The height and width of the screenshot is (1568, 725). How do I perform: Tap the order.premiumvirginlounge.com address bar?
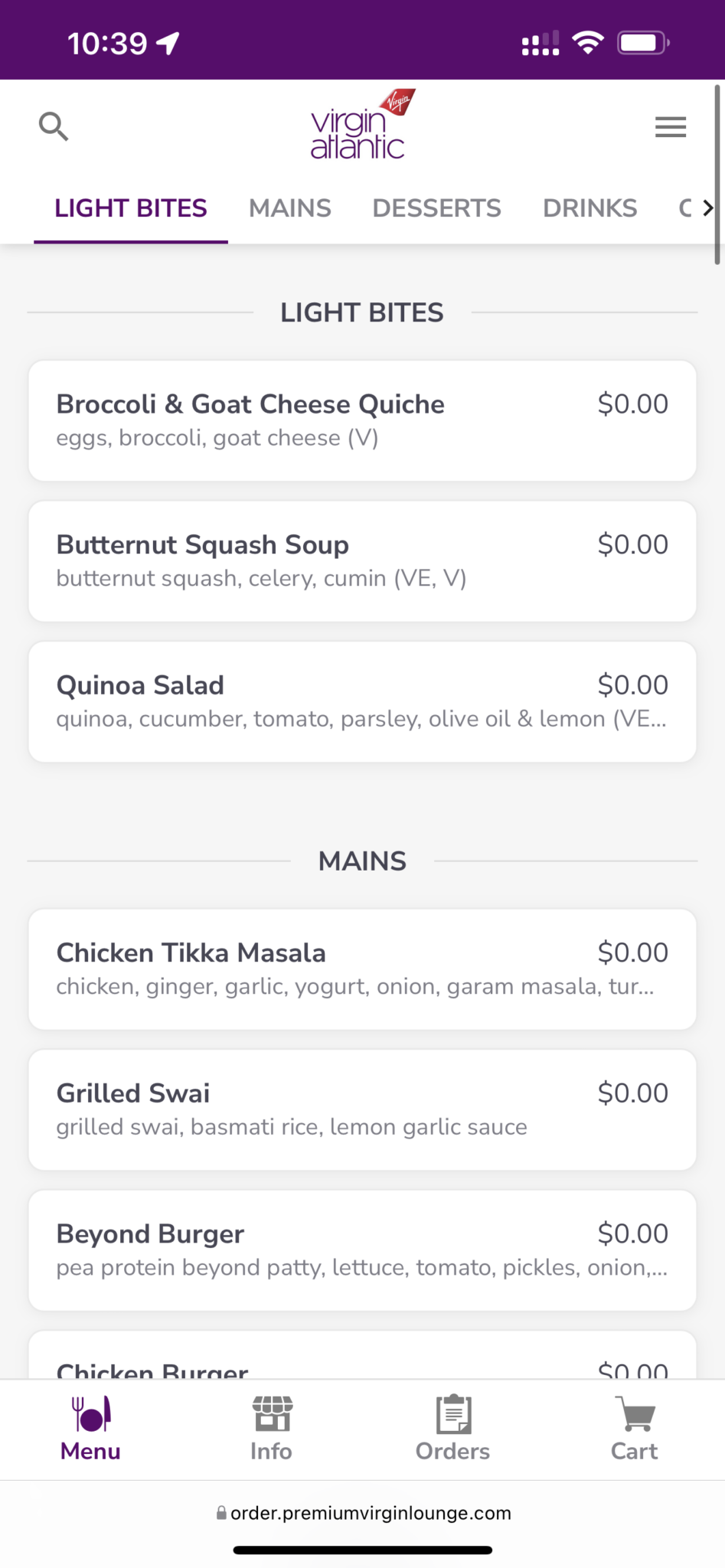(371, 1513)
